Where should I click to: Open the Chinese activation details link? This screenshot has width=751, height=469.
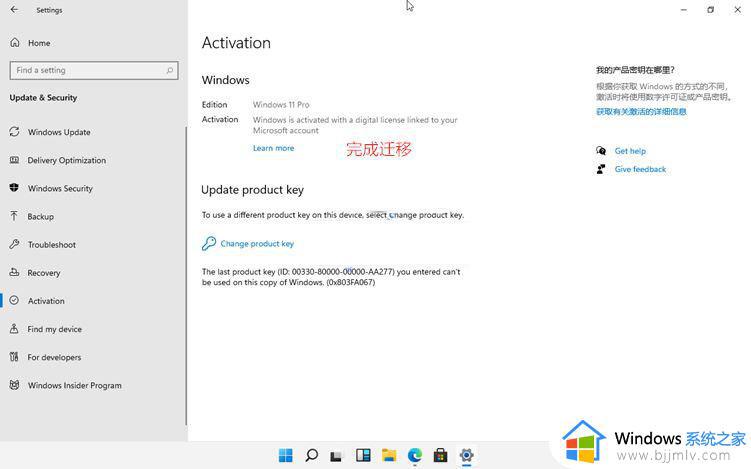coord(641,112)
